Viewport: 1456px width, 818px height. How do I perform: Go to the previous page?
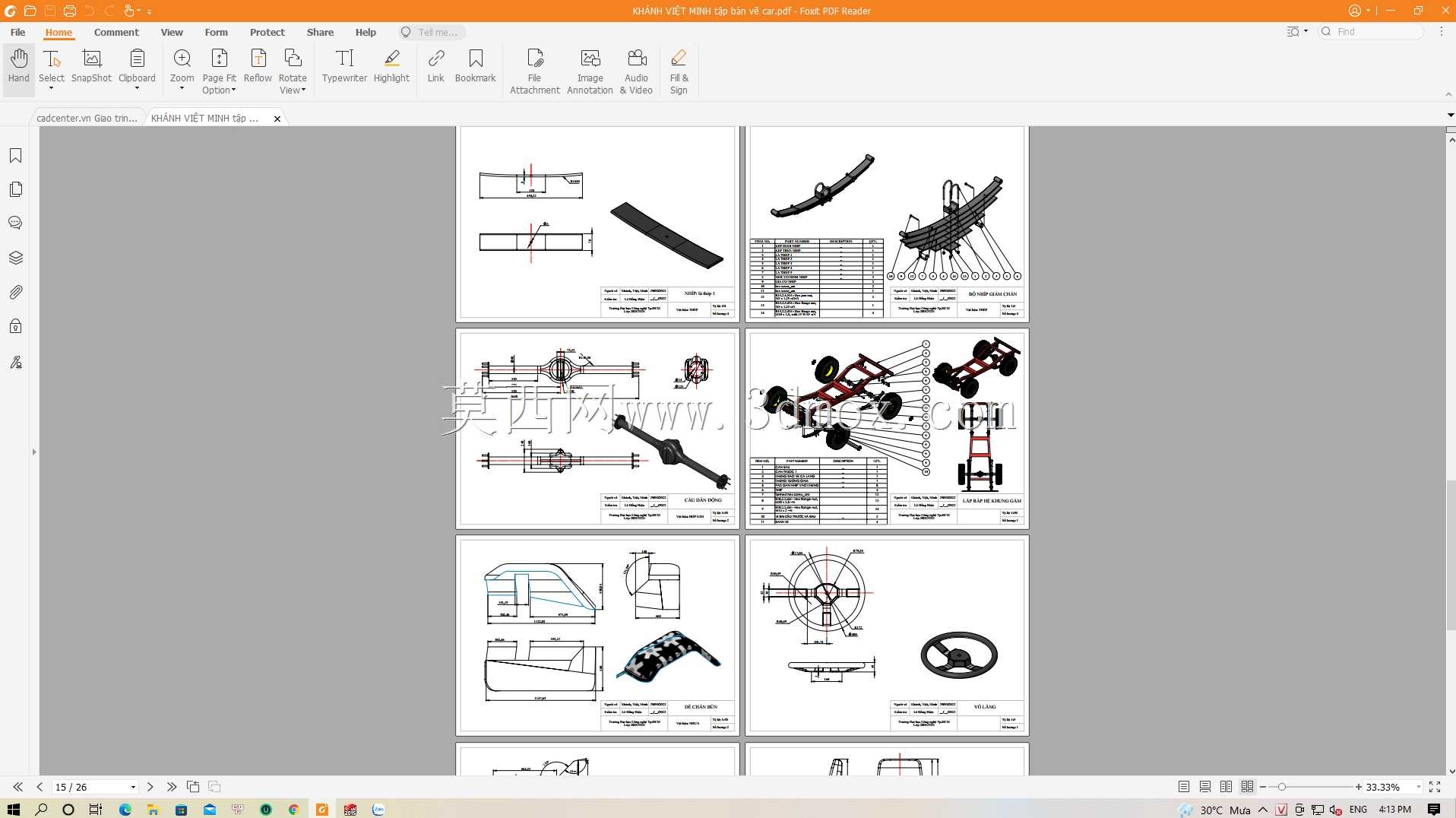coord(40,787)
